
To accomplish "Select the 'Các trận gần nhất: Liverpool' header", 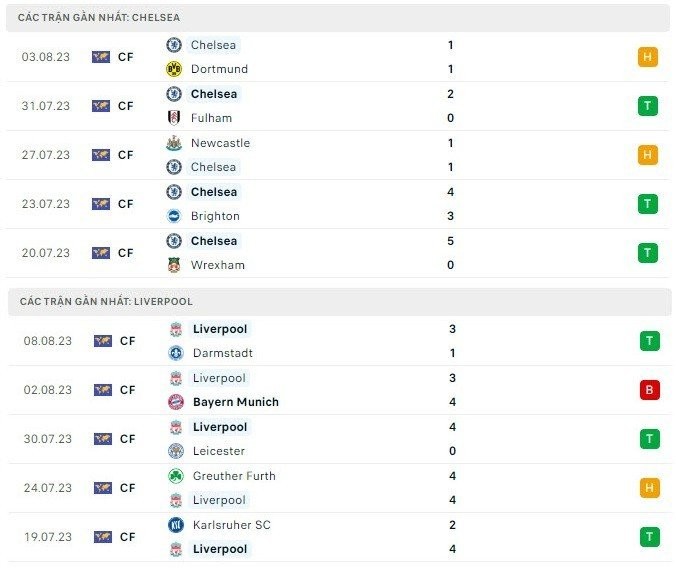I will [x=105, y=301].
